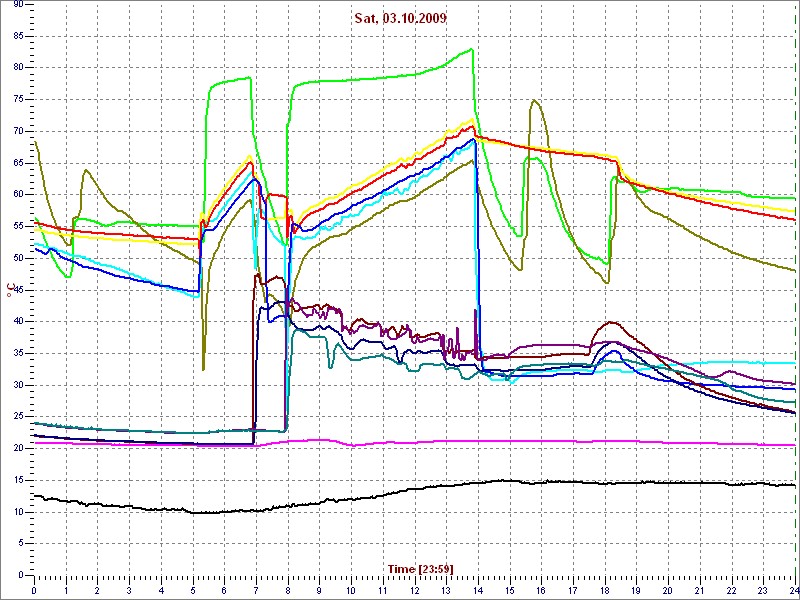Click the olive curve's peak near hour 16
Image resolution: width=800 pixels, height=600 pixels.
pyautogui.click(x=535, y=100)
